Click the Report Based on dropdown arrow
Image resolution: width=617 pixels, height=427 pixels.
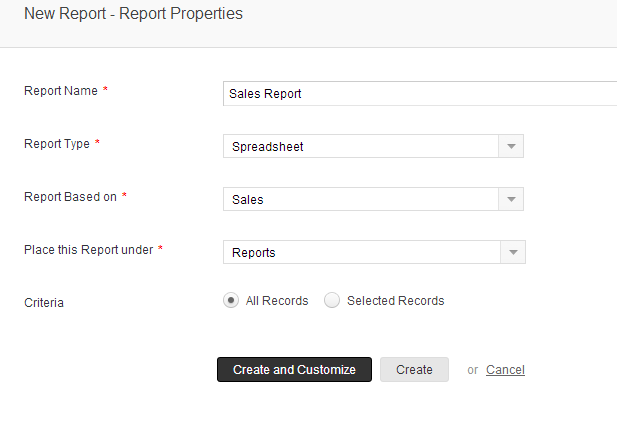click(511, 200)
